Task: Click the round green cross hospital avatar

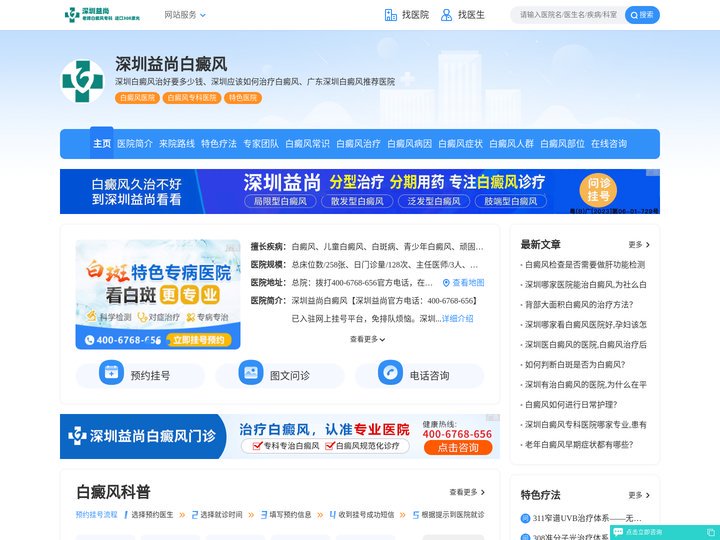Action: 83,81
